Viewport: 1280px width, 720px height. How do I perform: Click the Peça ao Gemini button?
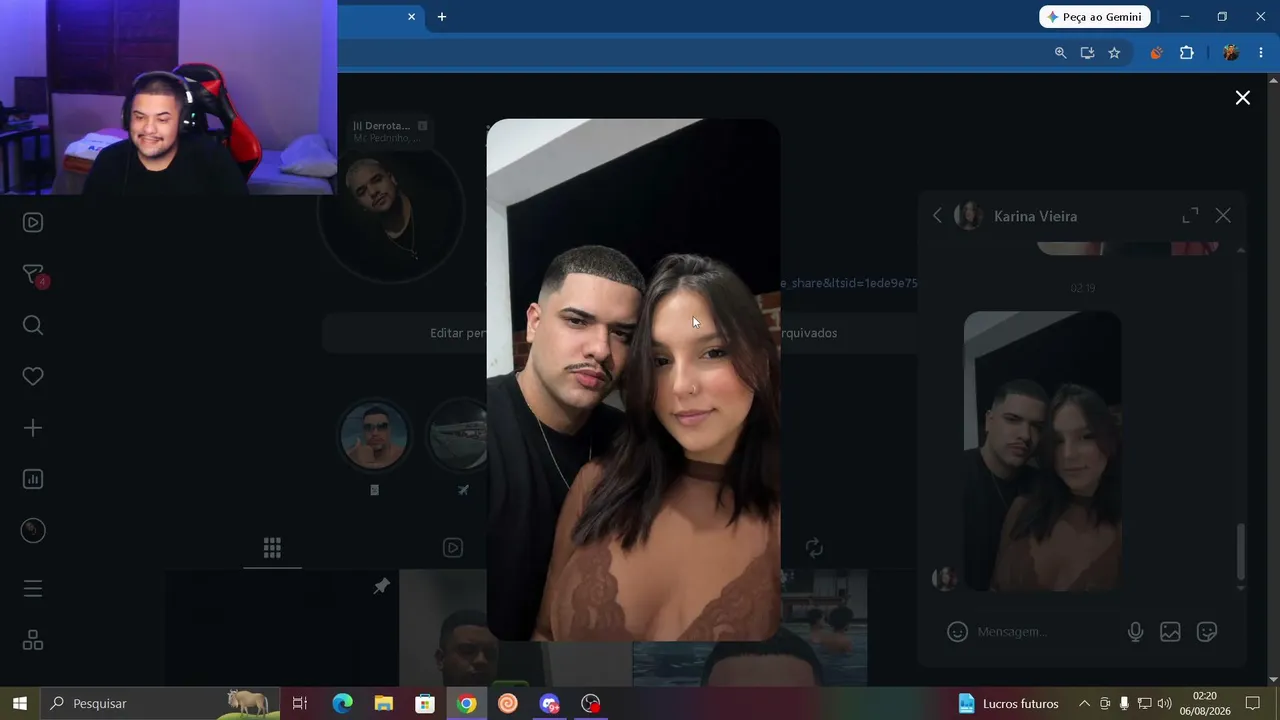[1095, 17]
